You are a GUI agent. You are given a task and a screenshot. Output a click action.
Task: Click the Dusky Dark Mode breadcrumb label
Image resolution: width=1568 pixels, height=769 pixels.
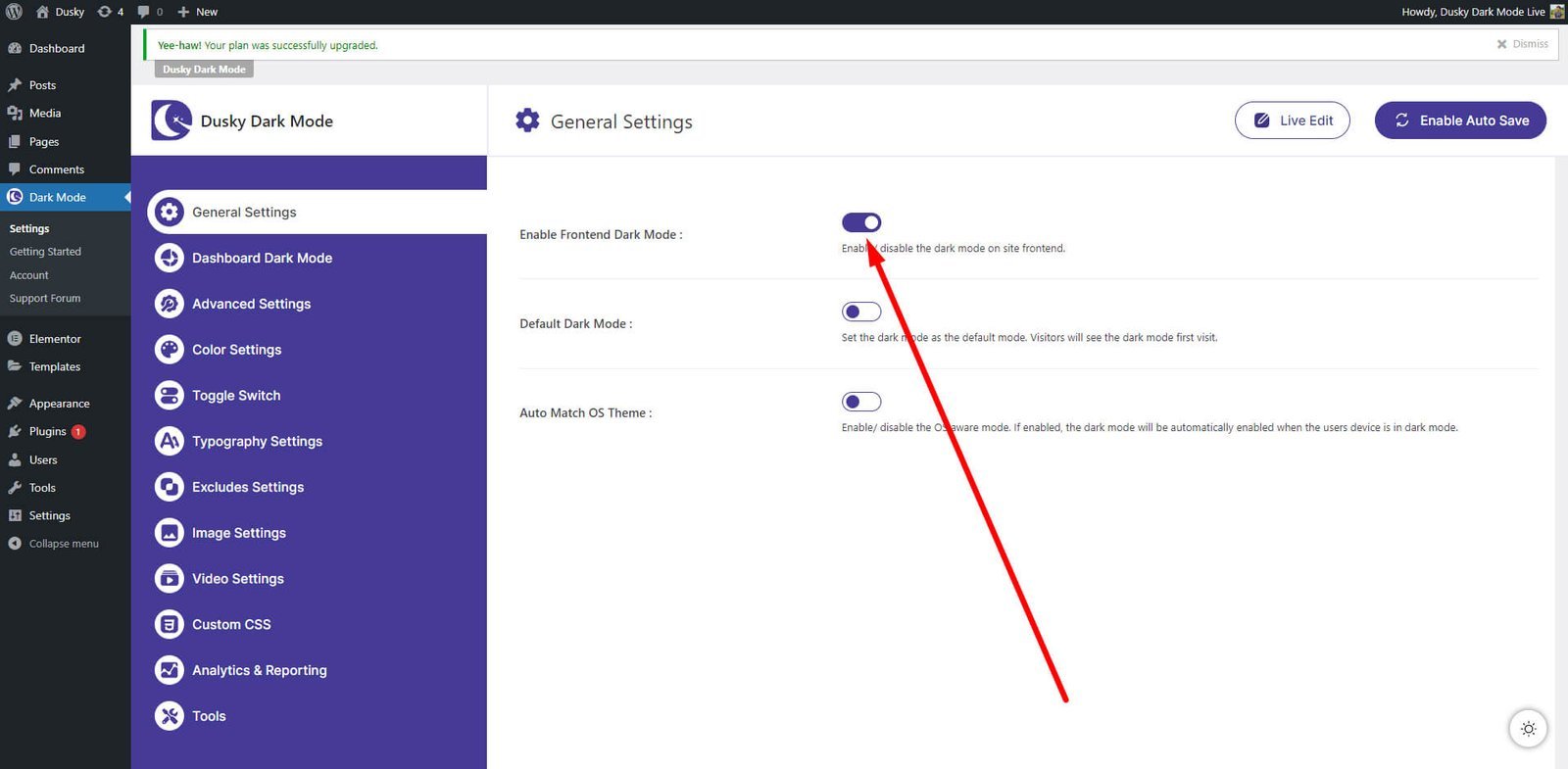[204, 70]
